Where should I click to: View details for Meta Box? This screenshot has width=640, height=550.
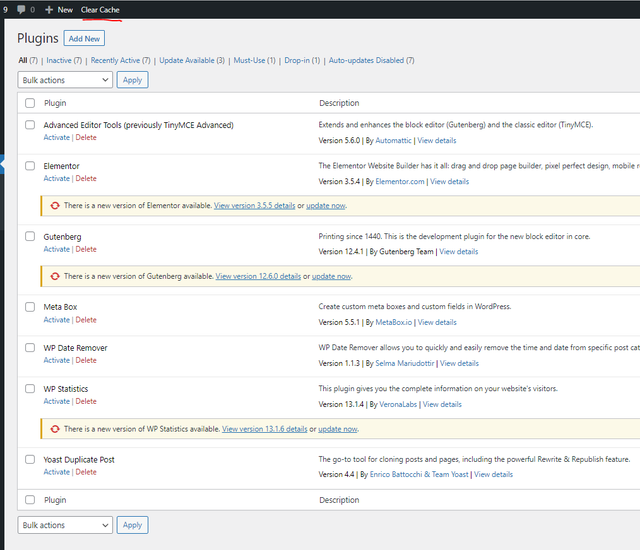coord(437,322)
